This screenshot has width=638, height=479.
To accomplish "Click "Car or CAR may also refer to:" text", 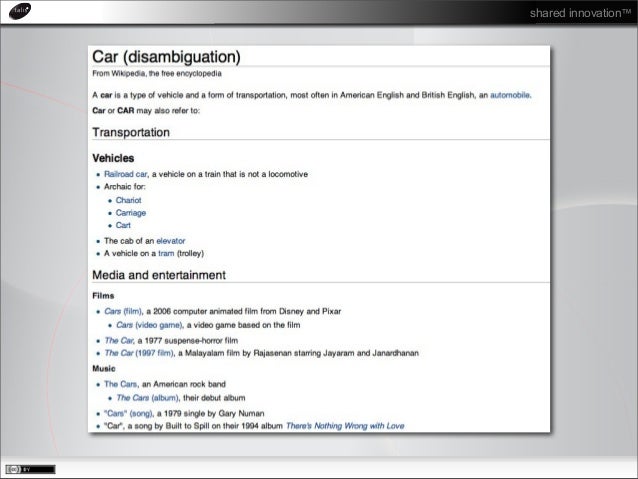I will coord(146,111).
